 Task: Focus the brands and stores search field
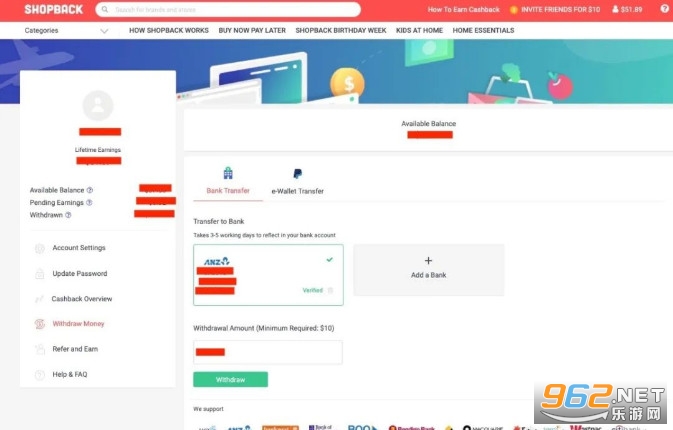click(228, 9)
